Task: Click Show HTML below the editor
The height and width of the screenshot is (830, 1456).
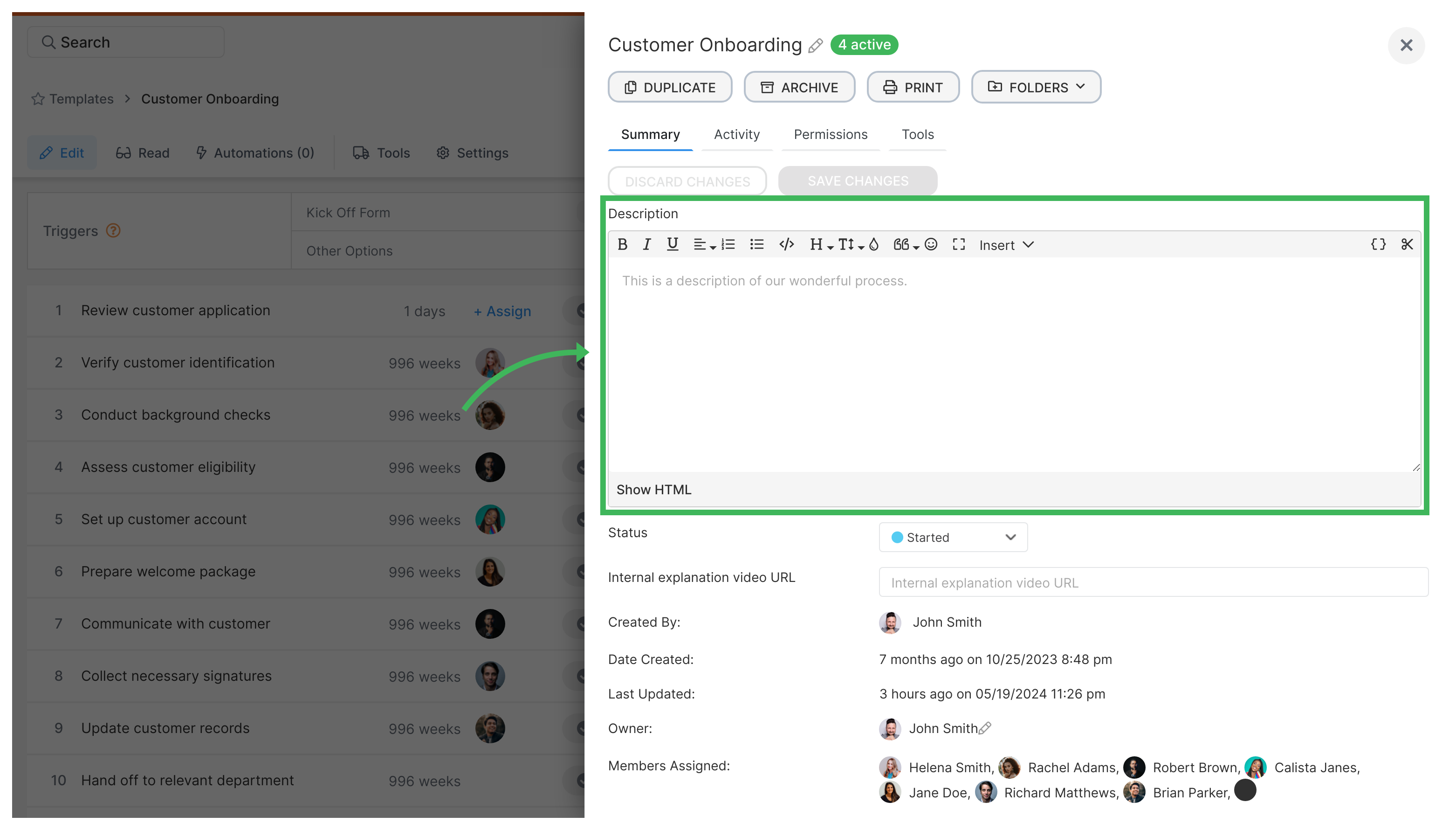Action: (653, 489)
